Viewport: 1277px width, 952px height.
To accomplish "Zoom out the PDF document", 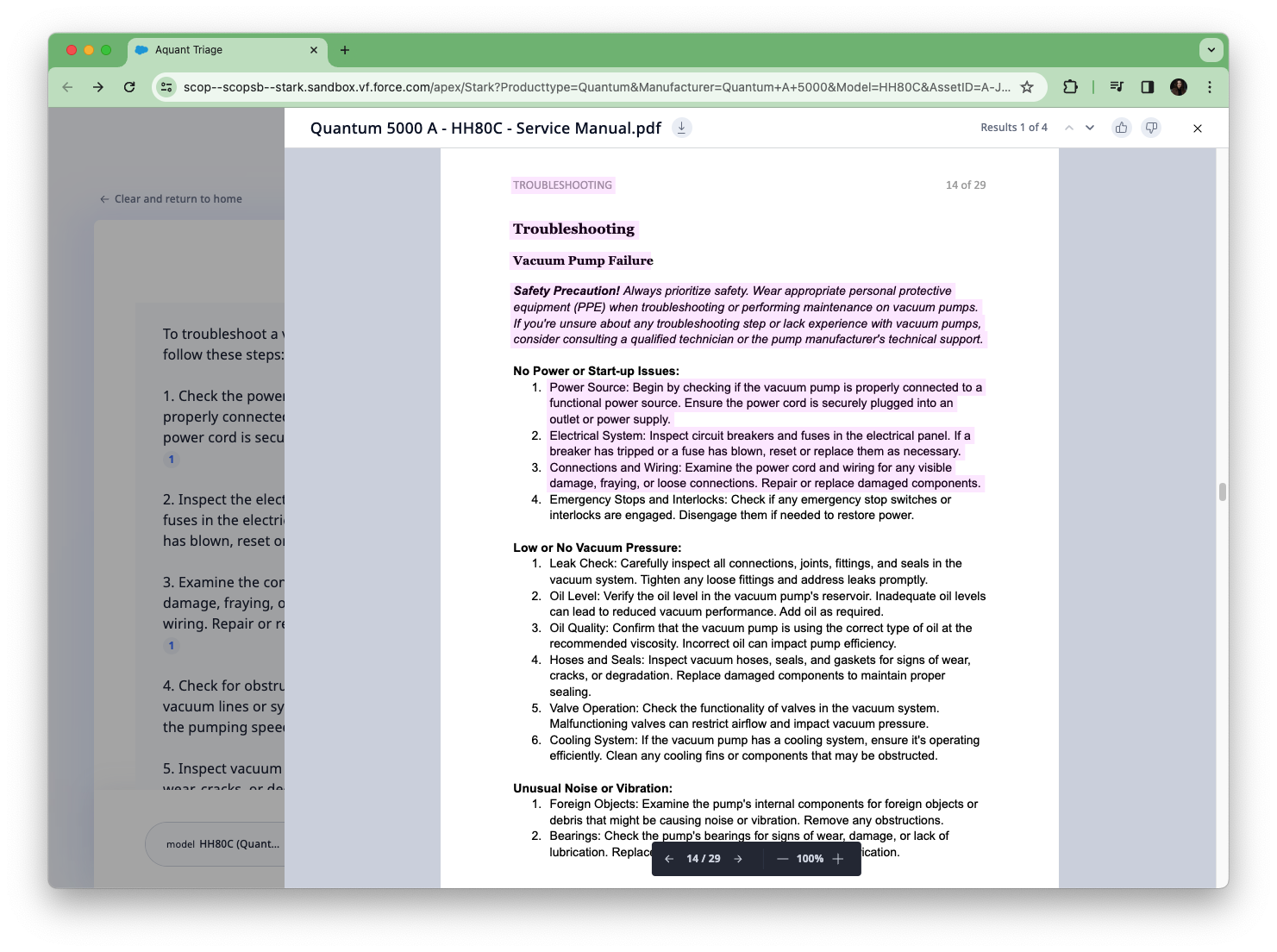I will (782, 859).
